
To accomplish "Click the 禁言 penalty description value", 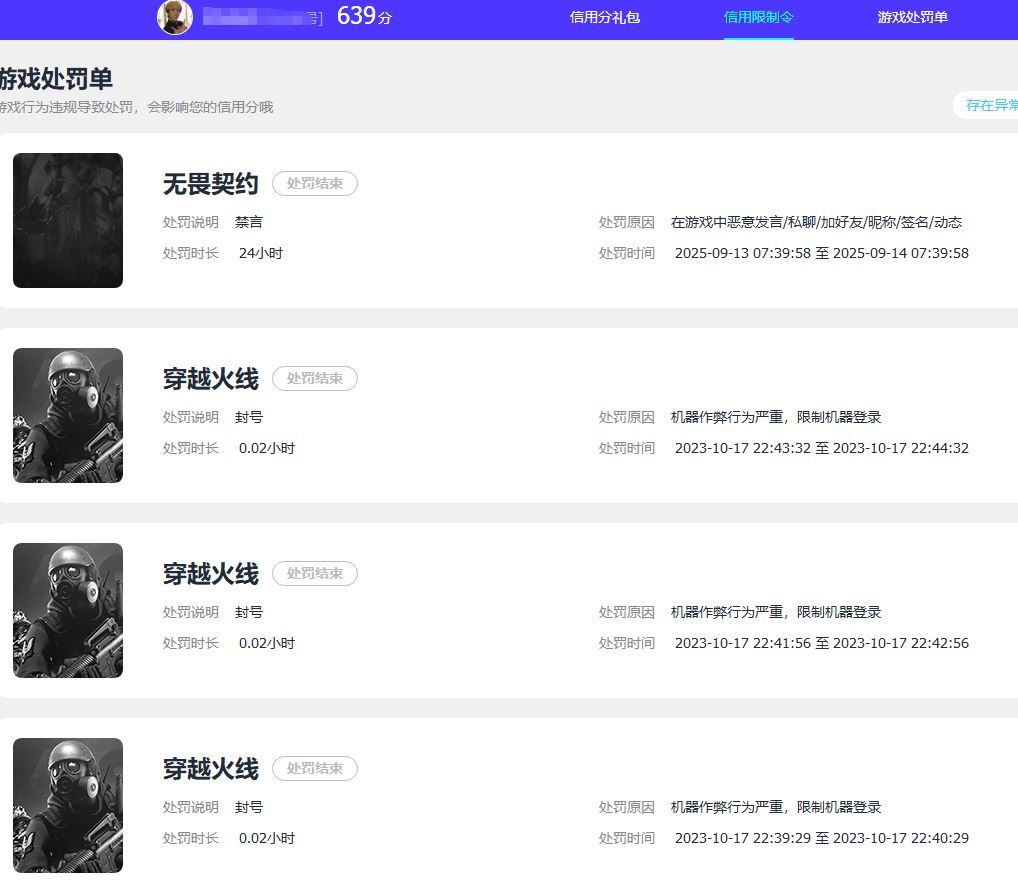I will (x=249, y=222).
